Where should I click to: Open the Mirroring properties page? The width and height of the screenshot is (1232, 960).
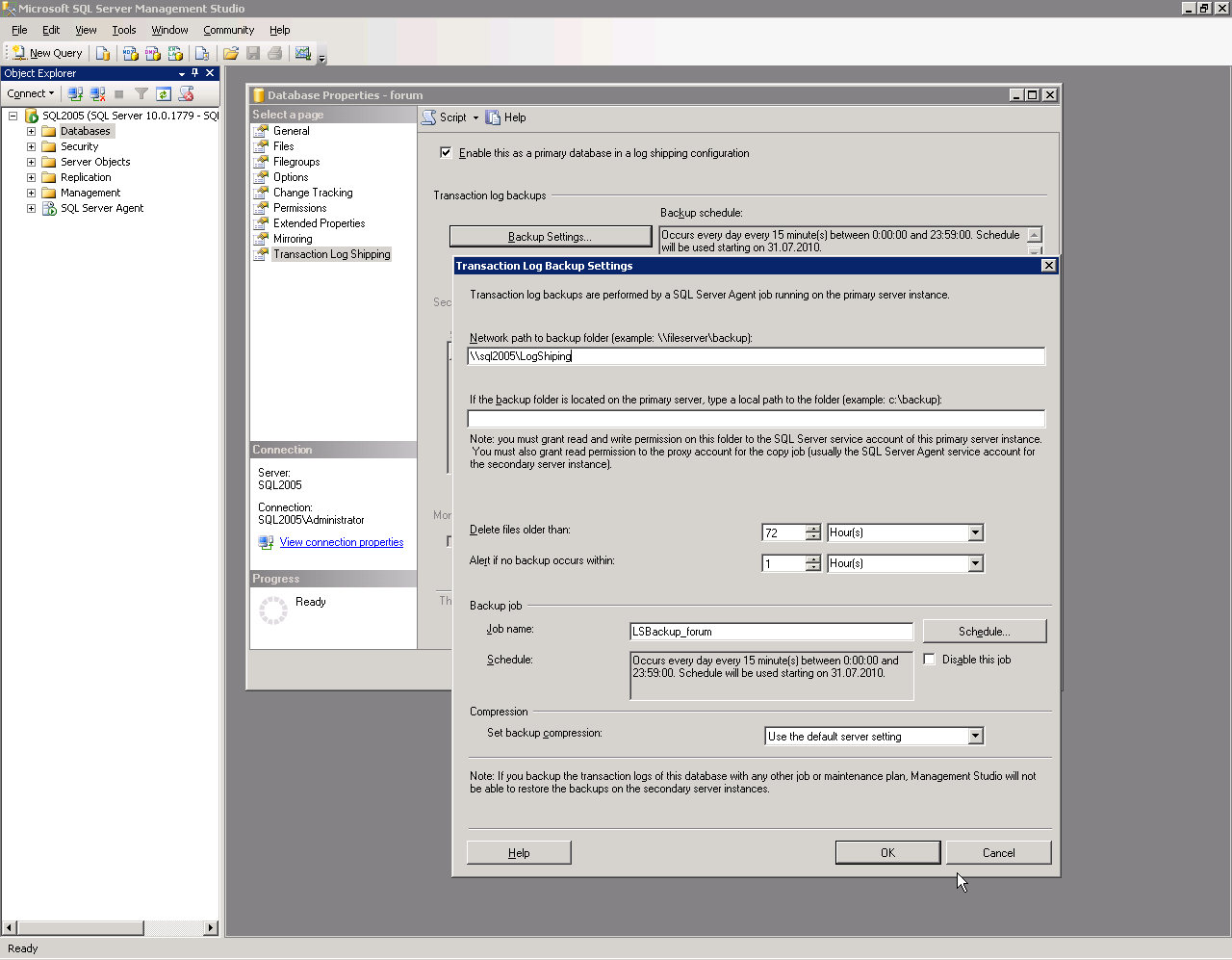[293, 239]
